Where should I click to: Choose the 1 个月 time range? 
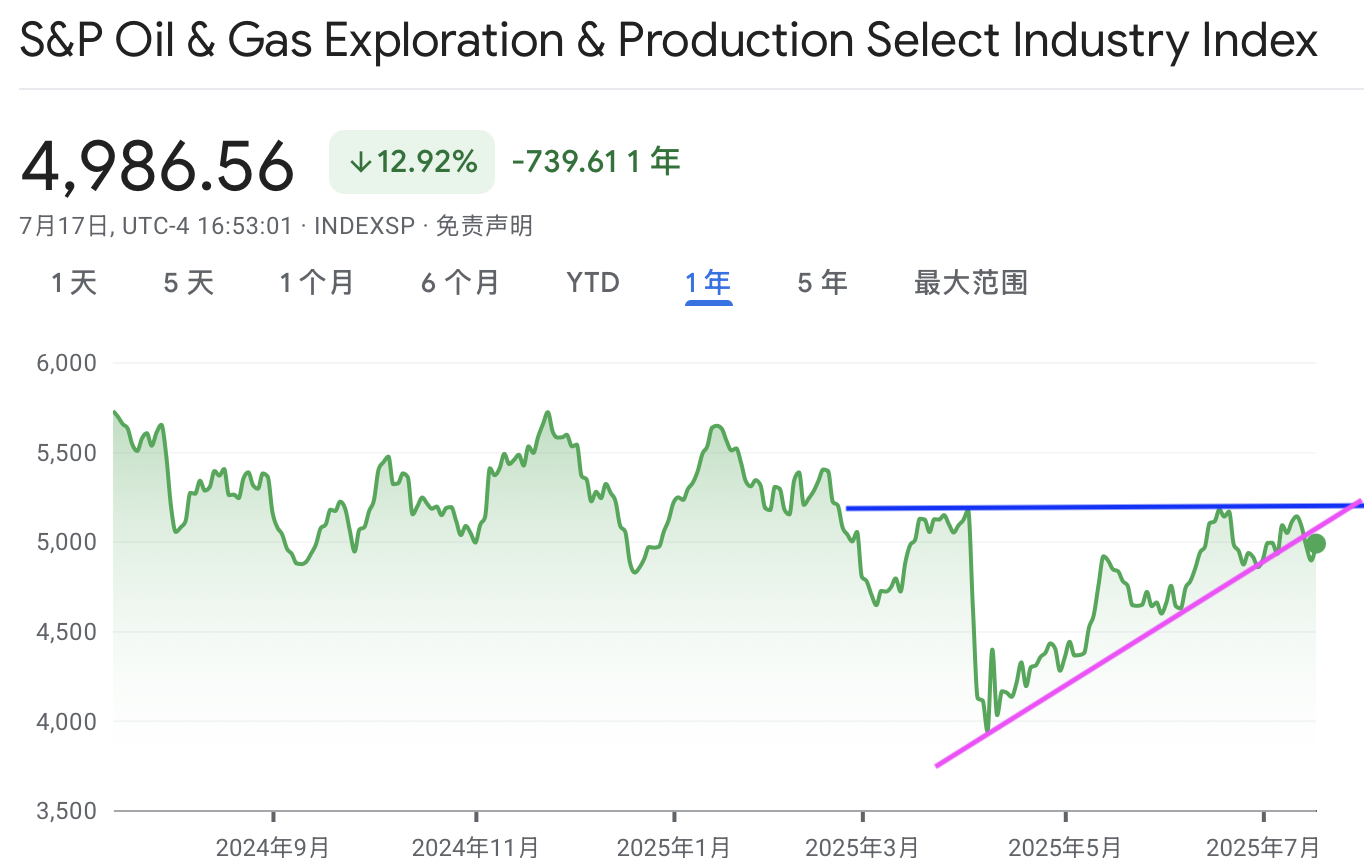pos(317,283)
